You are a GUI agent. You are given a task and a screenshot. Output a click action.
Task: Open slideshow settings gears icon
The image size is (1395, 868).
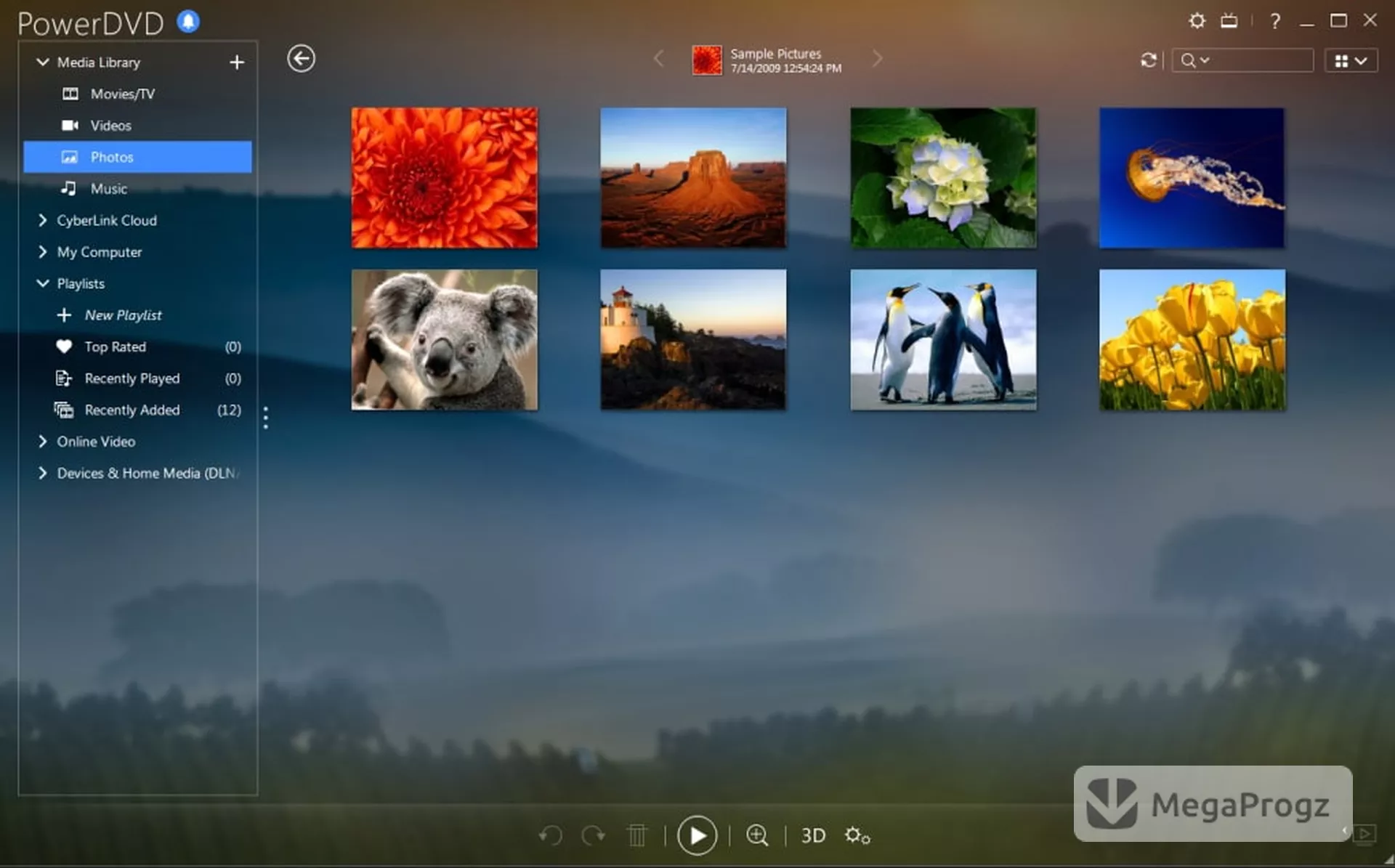tap(857, 835)
